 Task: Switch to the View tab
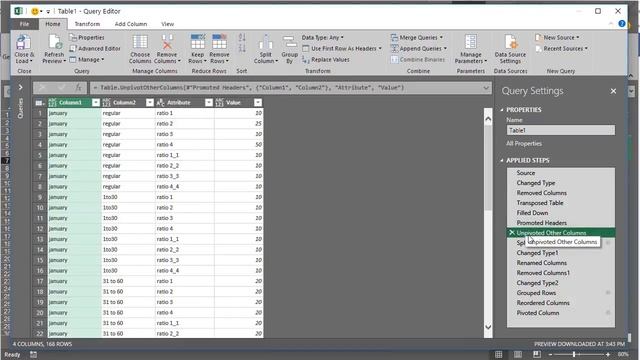(x=167, y=24)
